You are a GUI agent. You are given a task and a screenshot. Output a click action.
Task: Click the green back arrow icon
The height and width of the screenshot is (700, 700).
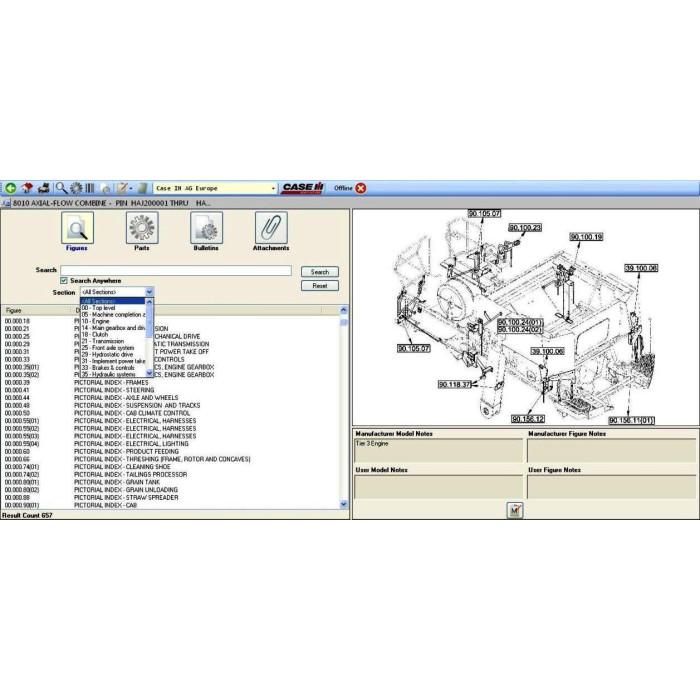click(10, 188)
